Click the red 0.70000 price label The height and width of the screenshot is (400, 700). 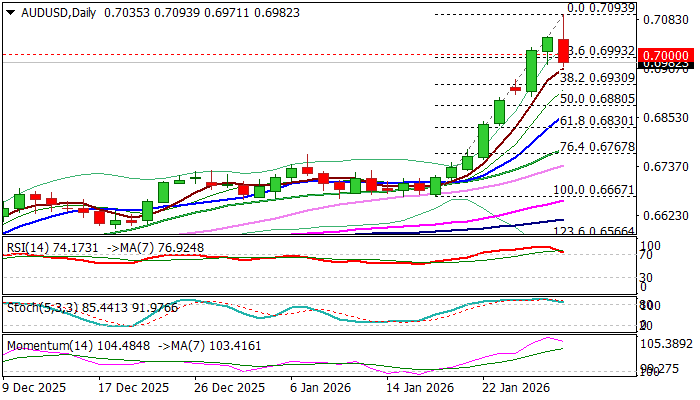(667, 55)
